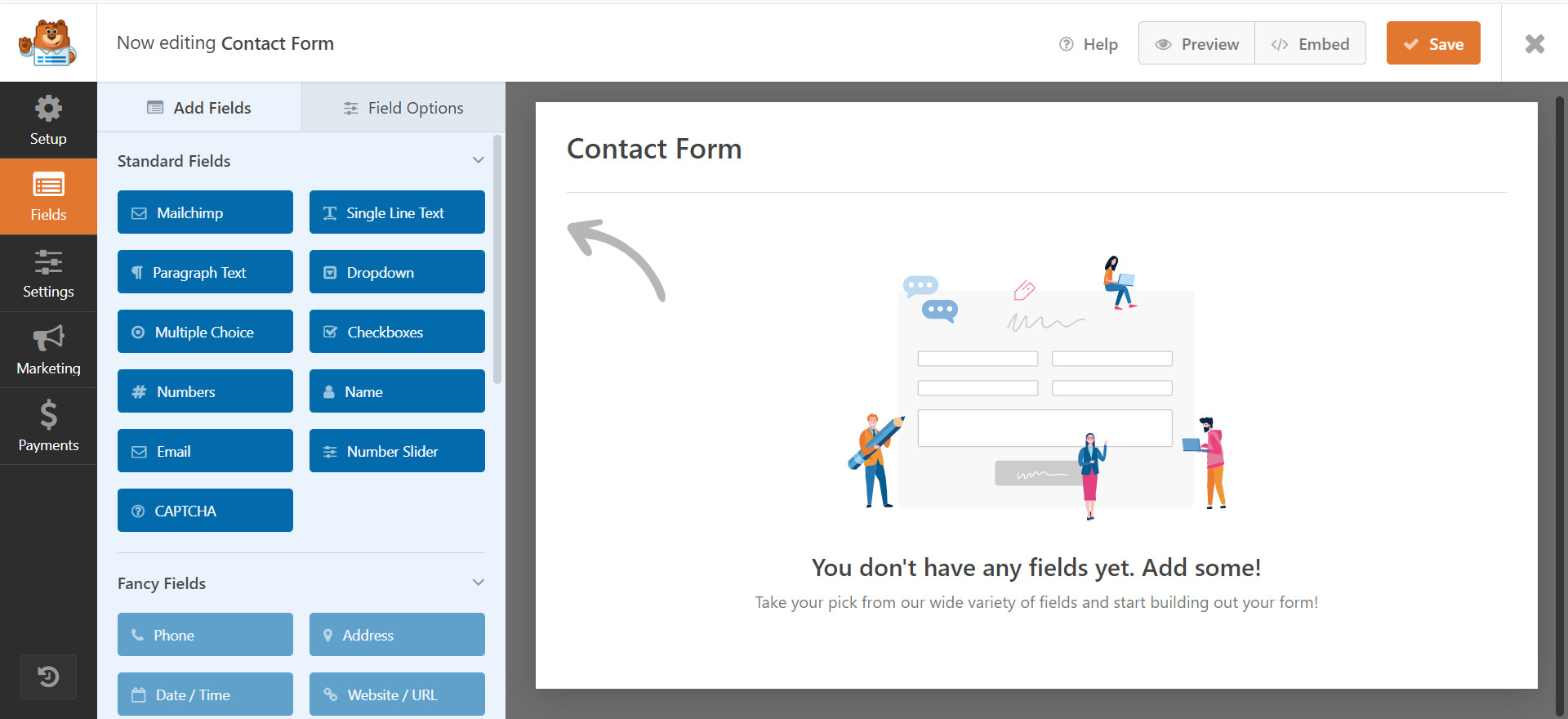Preview the form
Image resolution: width=1568 pixels, height=719 pixels.
click(1196, 44)
